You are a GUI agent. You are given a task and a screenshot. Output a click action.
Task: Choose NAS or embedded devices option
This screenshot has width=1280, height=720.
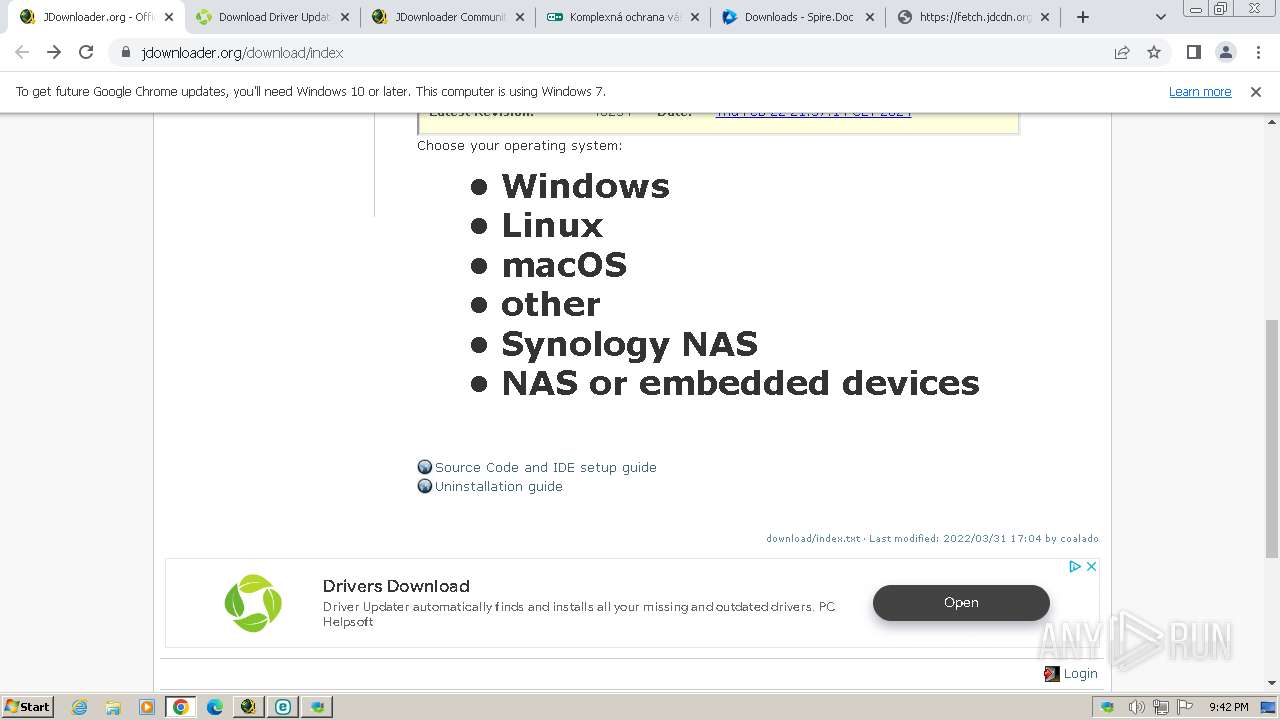point(740,383)
